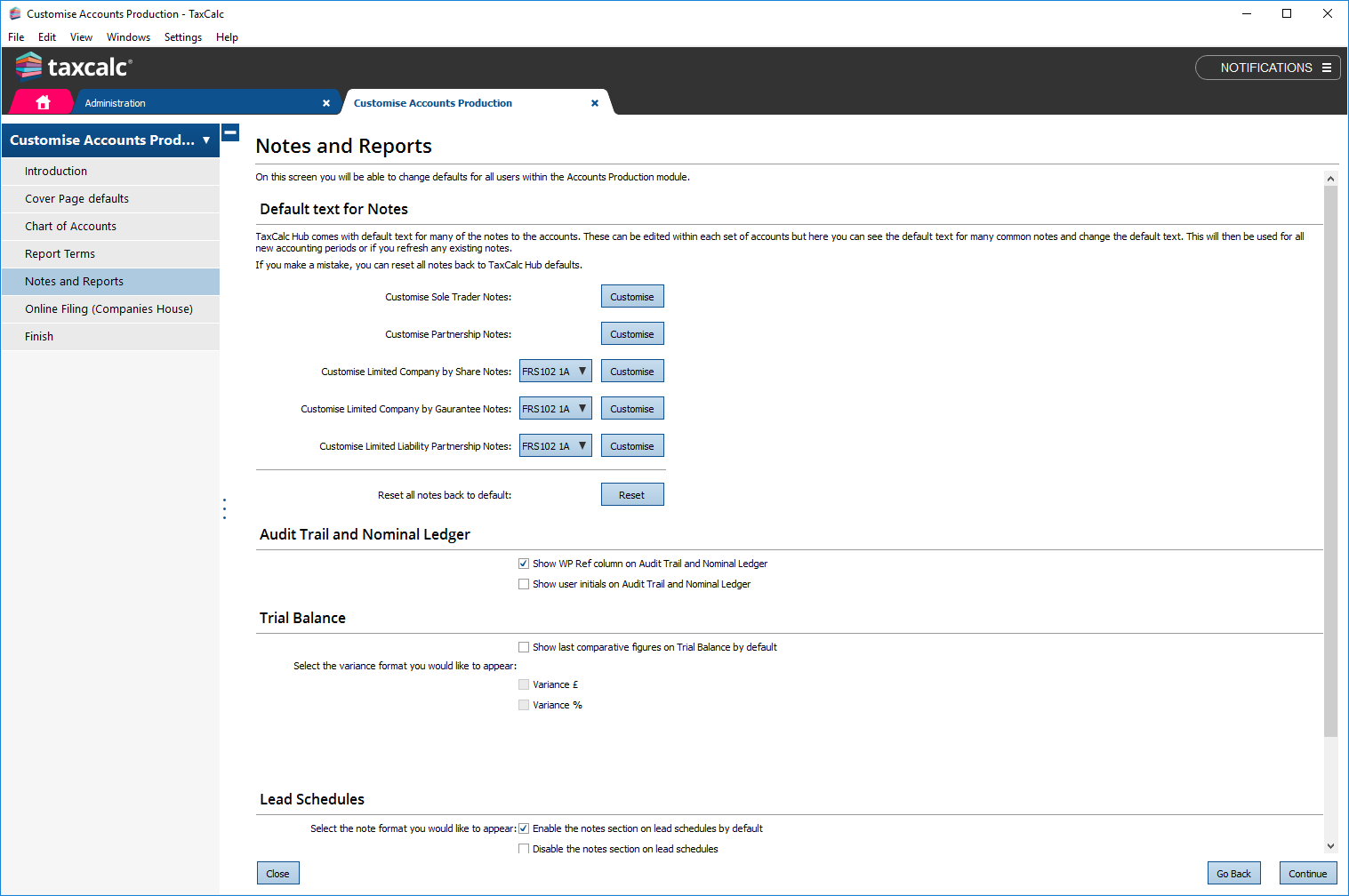Customise Sole Trader Notes
Viewport: 1349px width, 896px height.
pos(632,297)
